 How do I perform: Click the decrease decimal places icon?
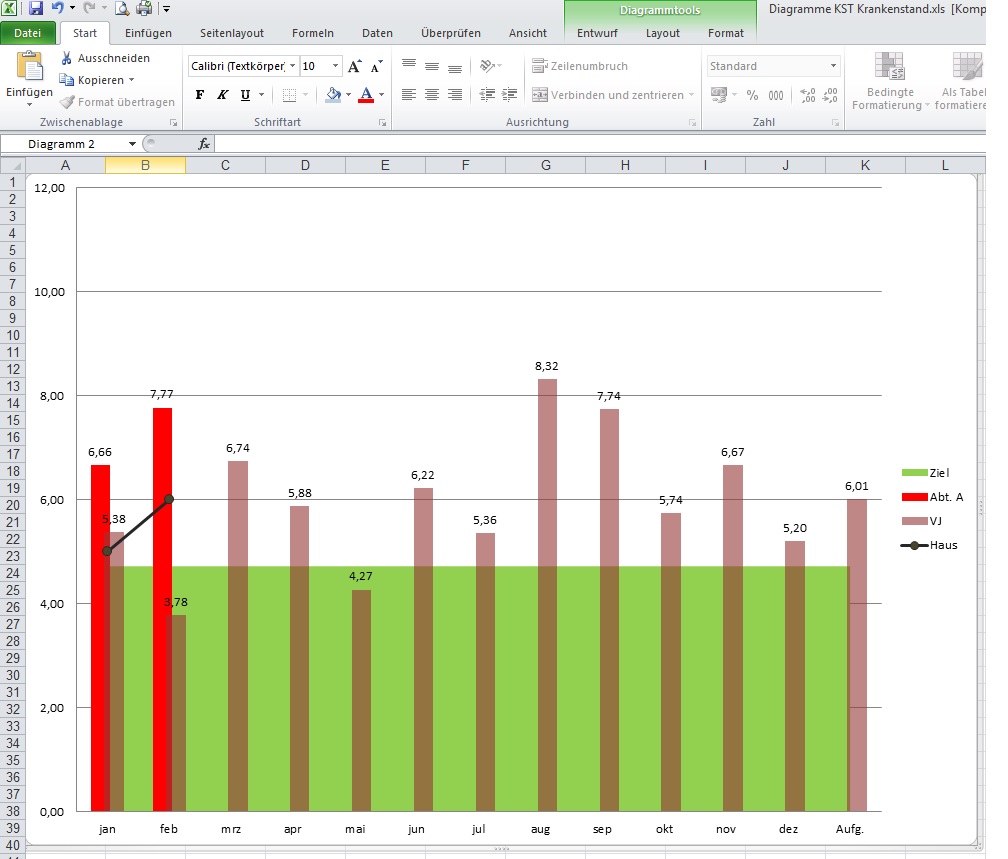(830, 94)
